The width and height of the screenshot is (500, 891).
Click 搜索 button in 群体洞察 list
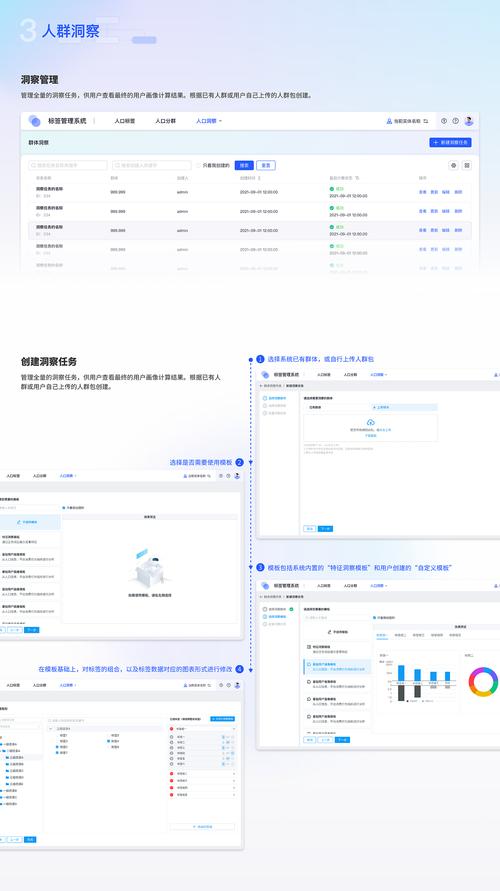click(244, 165)
